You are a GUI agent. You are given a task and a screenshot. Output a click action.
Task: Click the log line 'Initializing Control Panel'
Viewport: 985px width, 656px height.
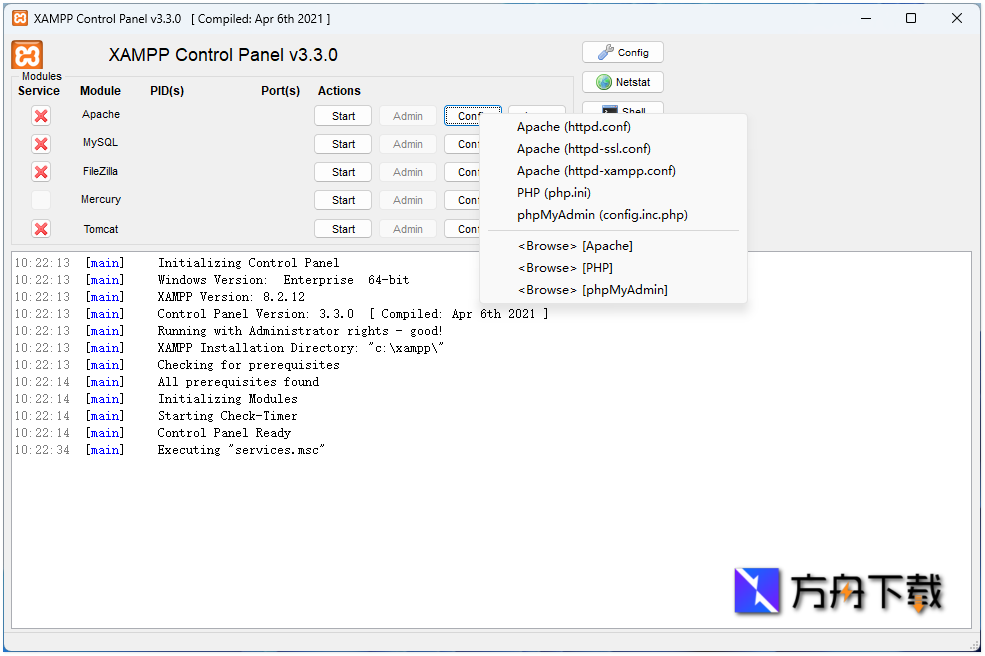(x=248, y=263)
